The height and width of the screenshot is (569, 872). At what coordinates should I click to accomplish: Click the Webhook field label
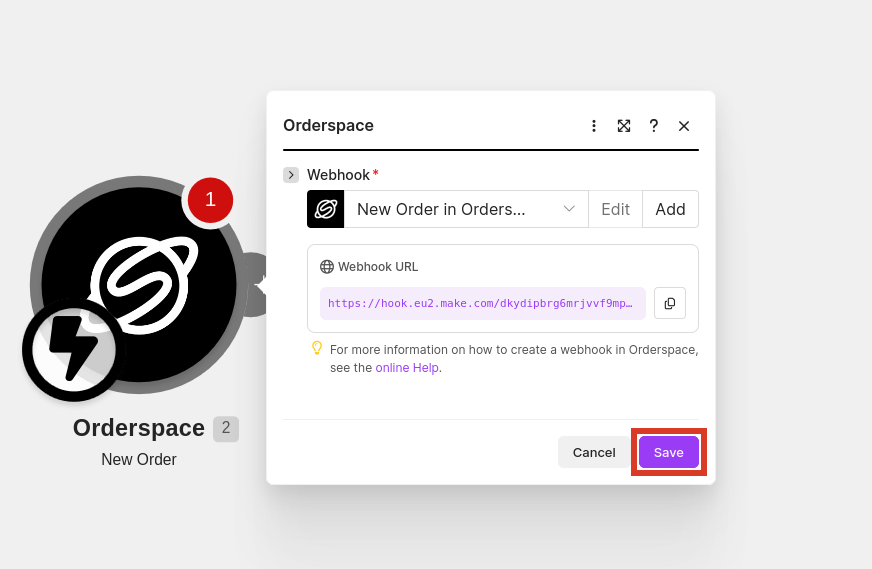(338, 175)
